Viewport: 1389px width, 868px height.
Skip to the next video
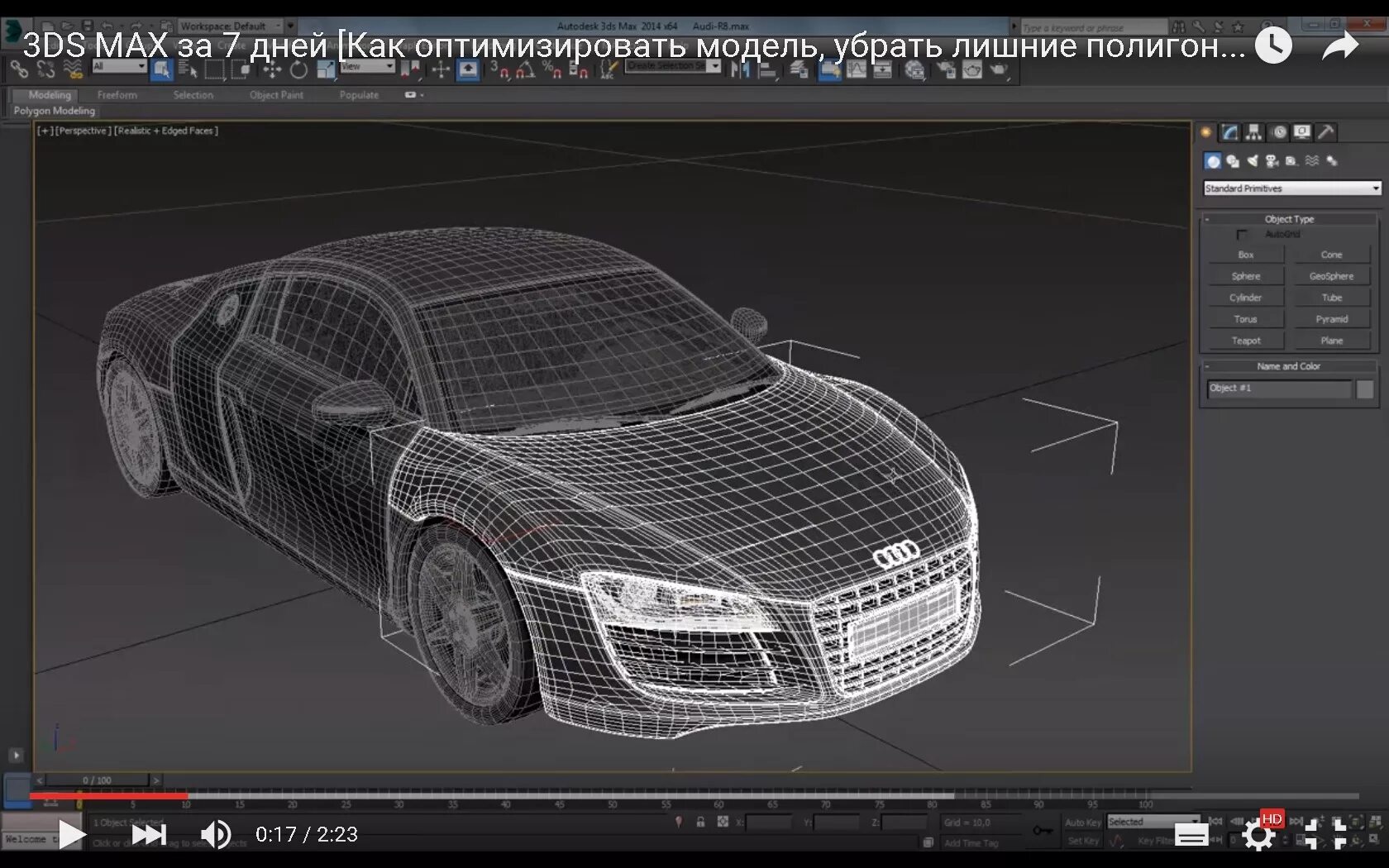coord(149,834)
